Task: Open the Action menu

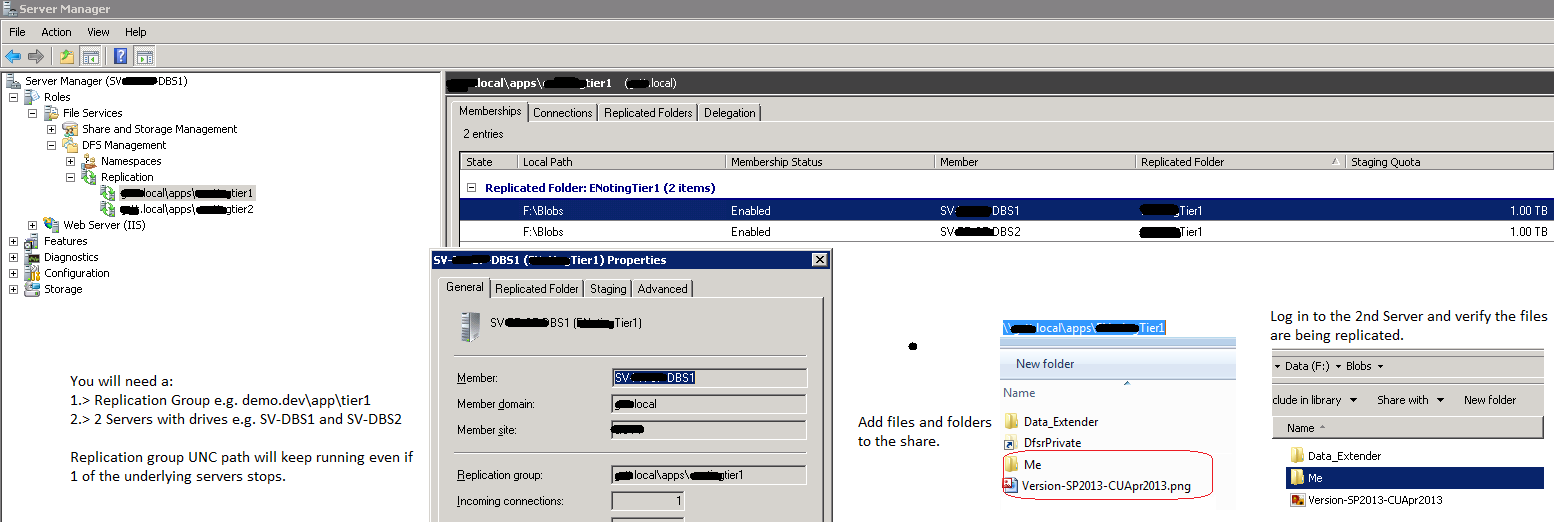Action: [x=56, y=32]
